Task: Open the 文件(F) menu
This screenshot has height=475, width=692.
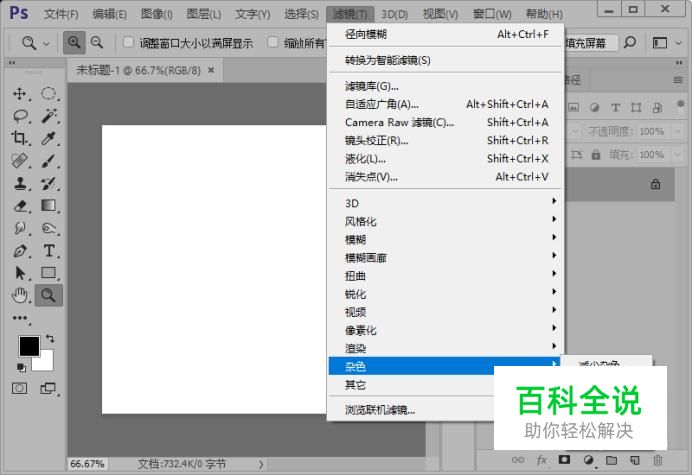Action: click(x=61, y=14)
